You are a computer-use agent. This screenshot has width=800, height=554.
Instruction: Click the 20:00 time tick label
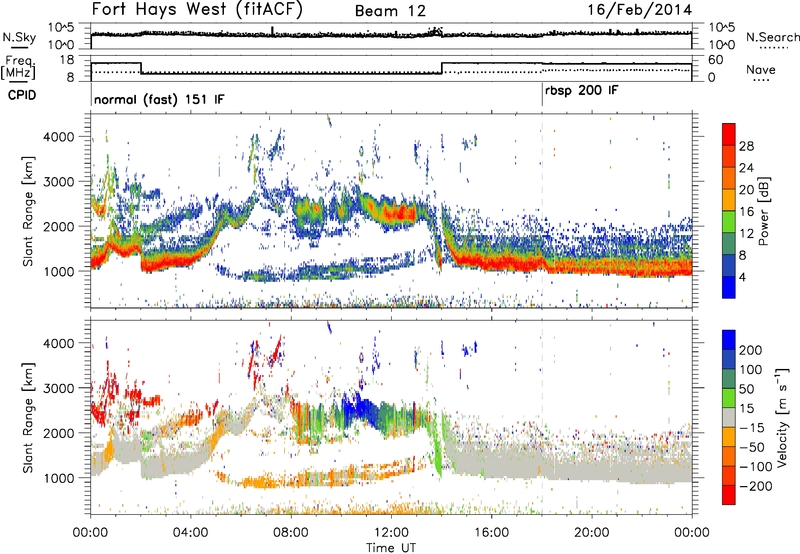point(591,533)
